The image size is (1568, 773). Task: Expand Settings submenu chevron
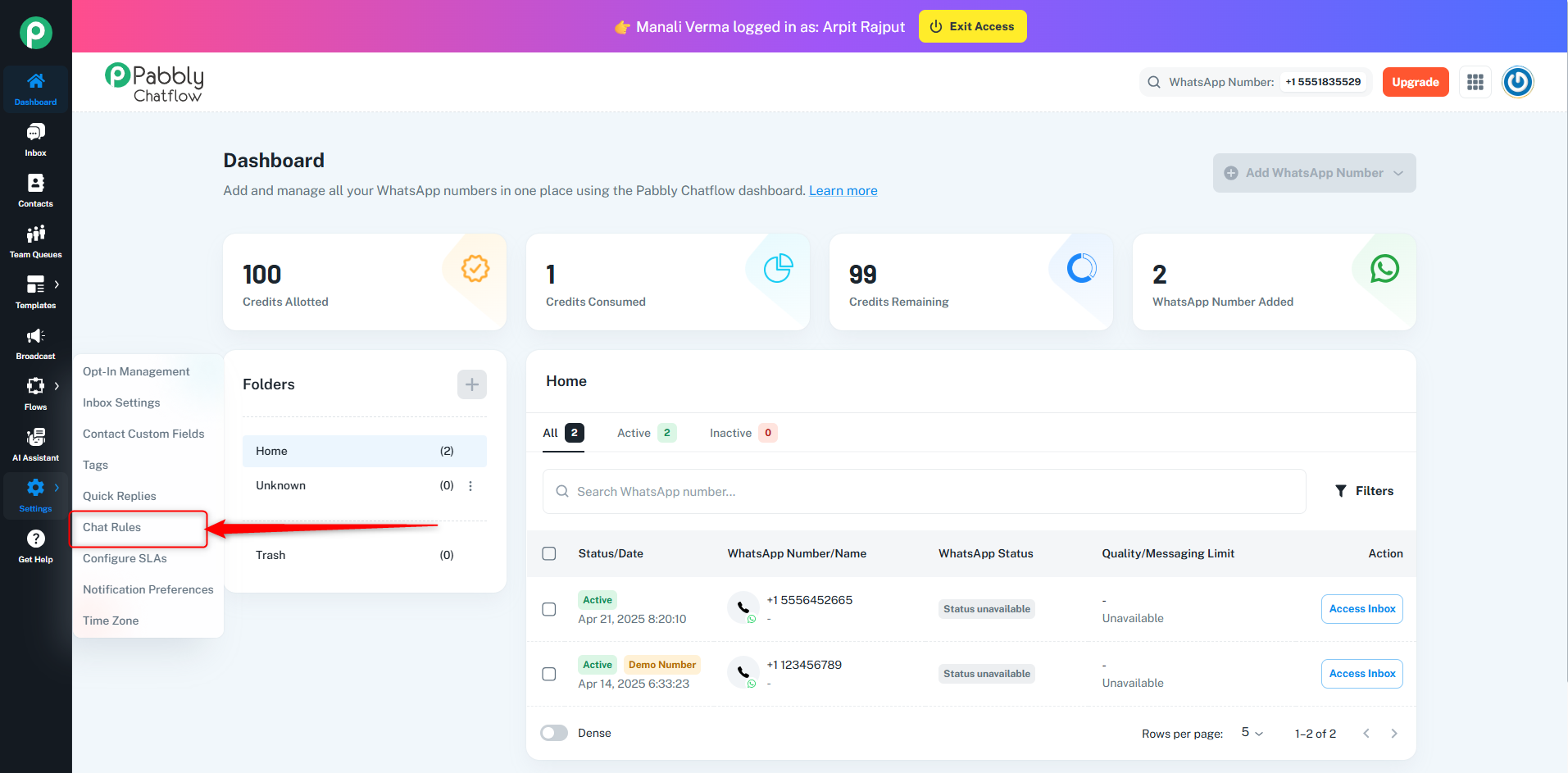pyautogui.click(x=57, y=488)
